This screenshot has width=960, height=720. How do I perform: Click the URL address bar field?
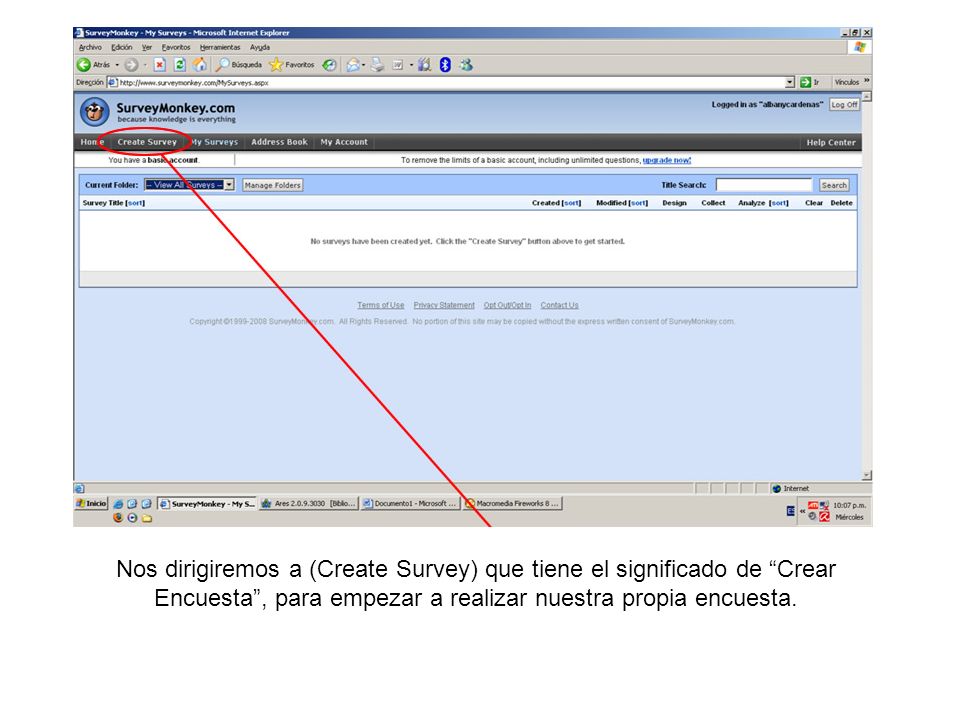(x=451, y=82)
